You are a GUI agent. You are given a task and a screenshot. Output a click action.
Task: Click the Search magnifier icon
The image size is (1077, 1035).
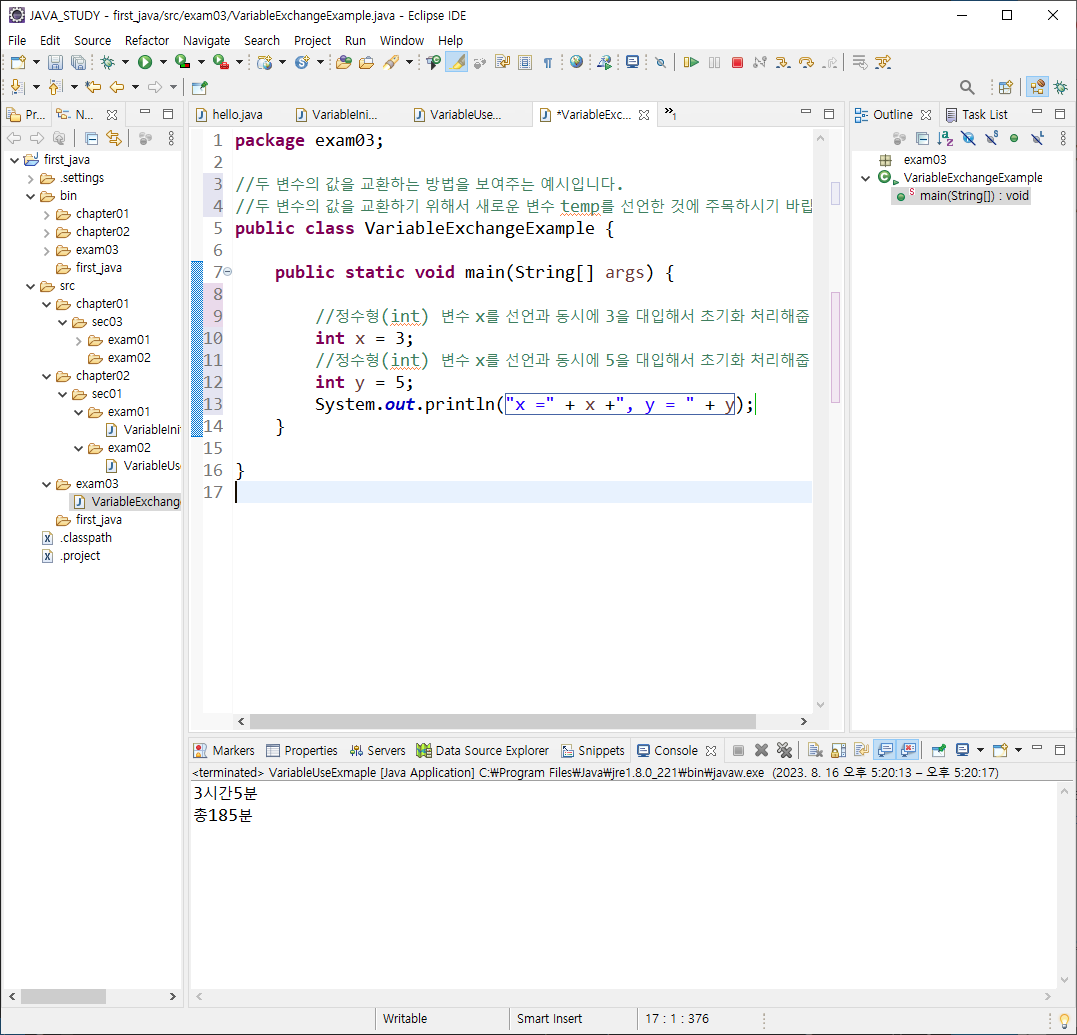click(967, 87)
